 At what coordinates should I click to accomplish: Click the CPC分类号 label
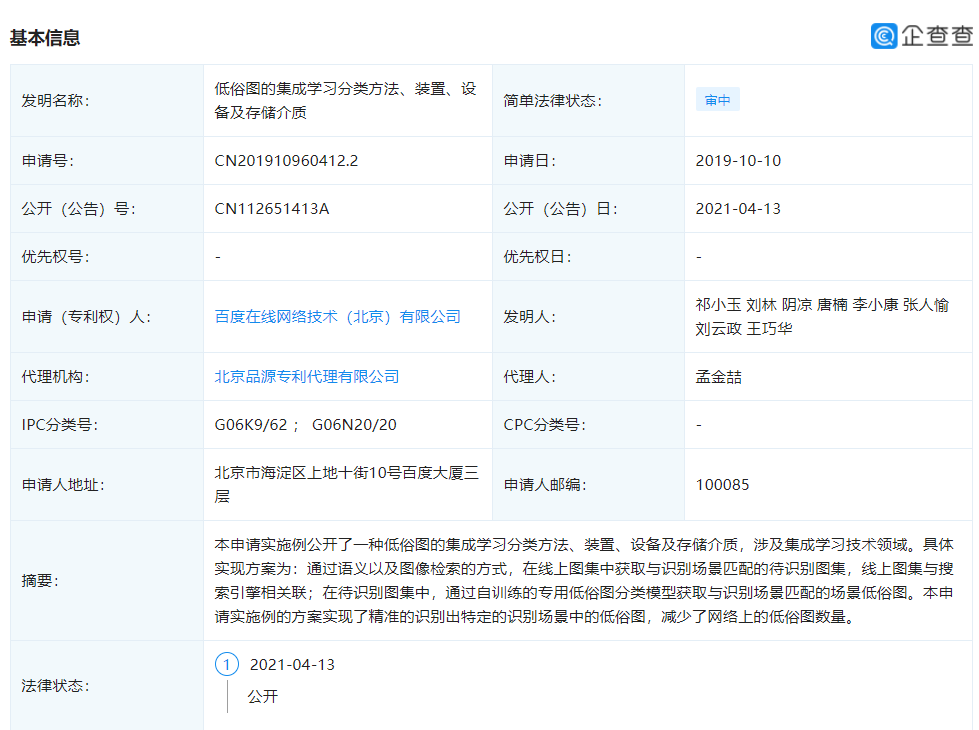544,425
